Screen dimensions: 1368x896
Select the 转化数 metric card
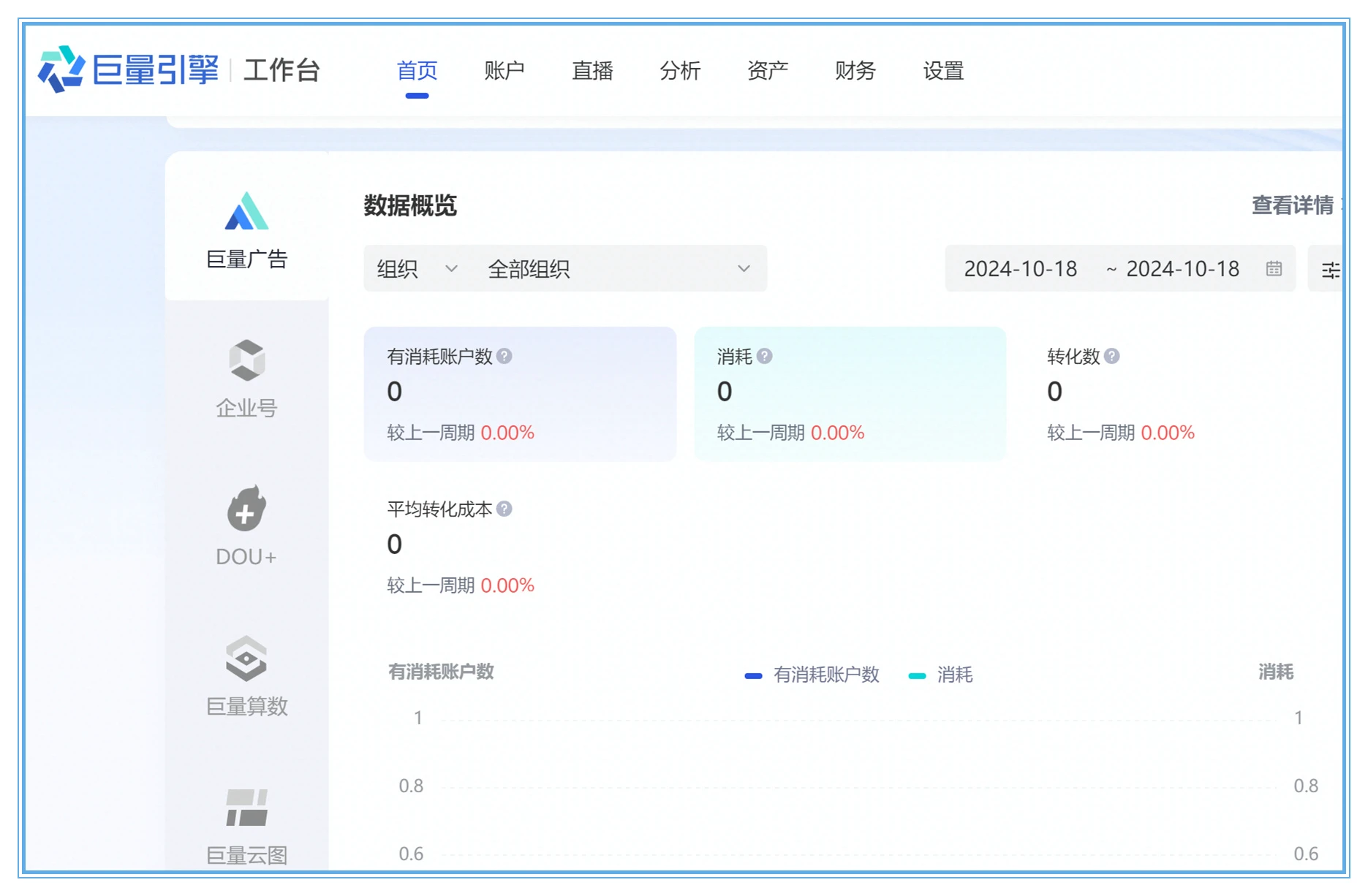(1181, 394)
